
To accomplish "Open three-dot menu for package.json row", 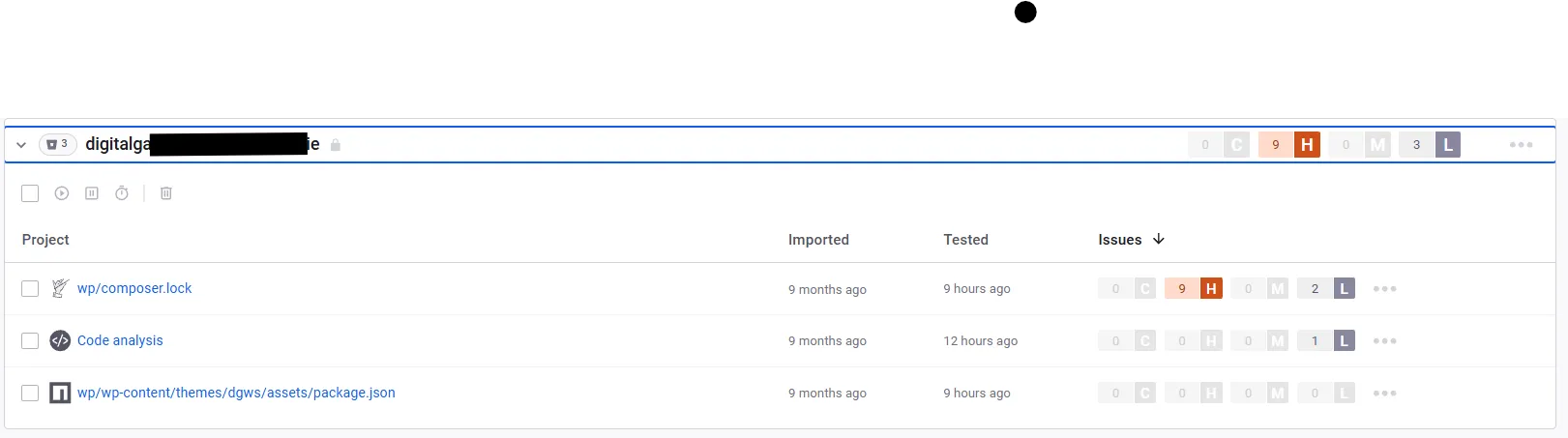I will tap(1384, 393).
